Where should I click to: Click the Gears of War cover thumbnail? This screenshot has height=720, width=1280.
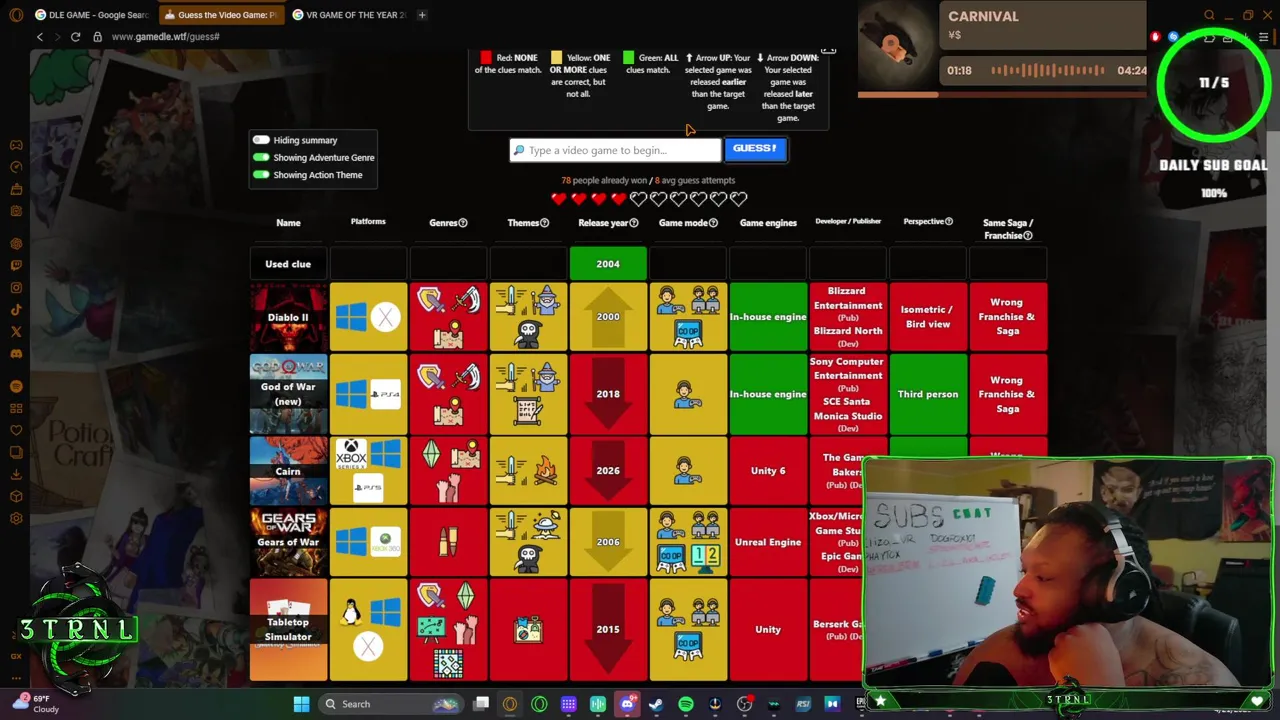tap(288, 542)
